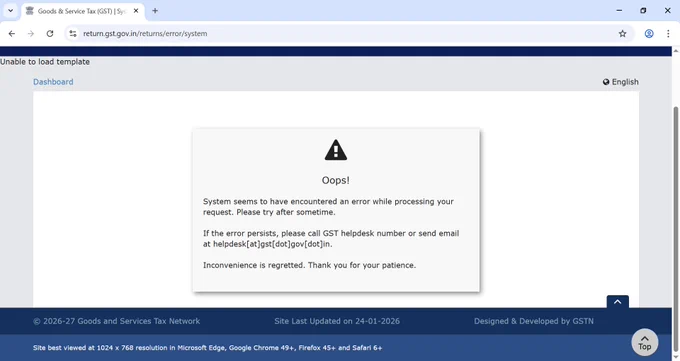
Task: Click the warning triangle icon
Action: pos(336,150)
